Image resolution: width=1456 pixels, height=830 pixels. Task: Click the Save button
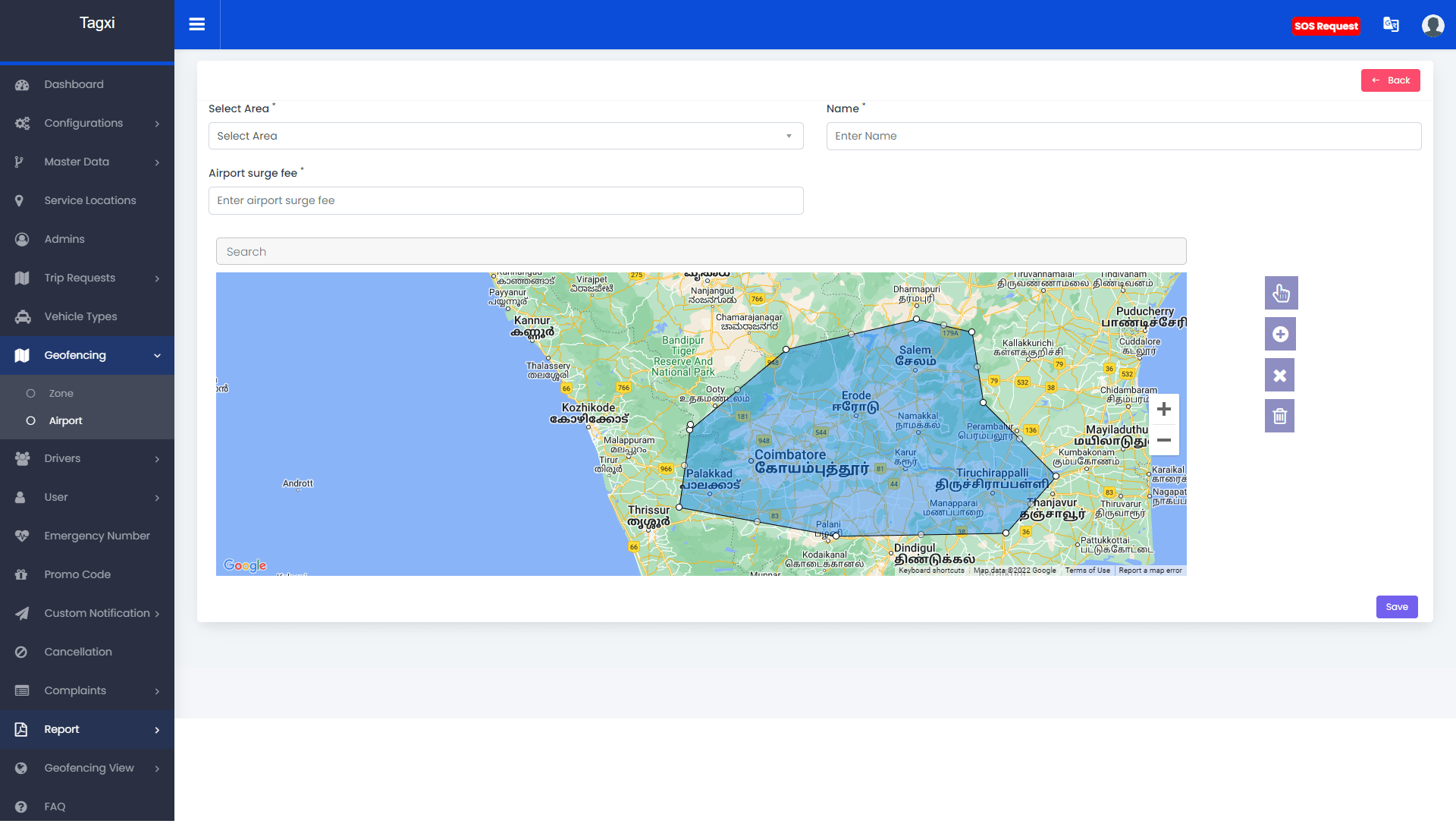1397,607
